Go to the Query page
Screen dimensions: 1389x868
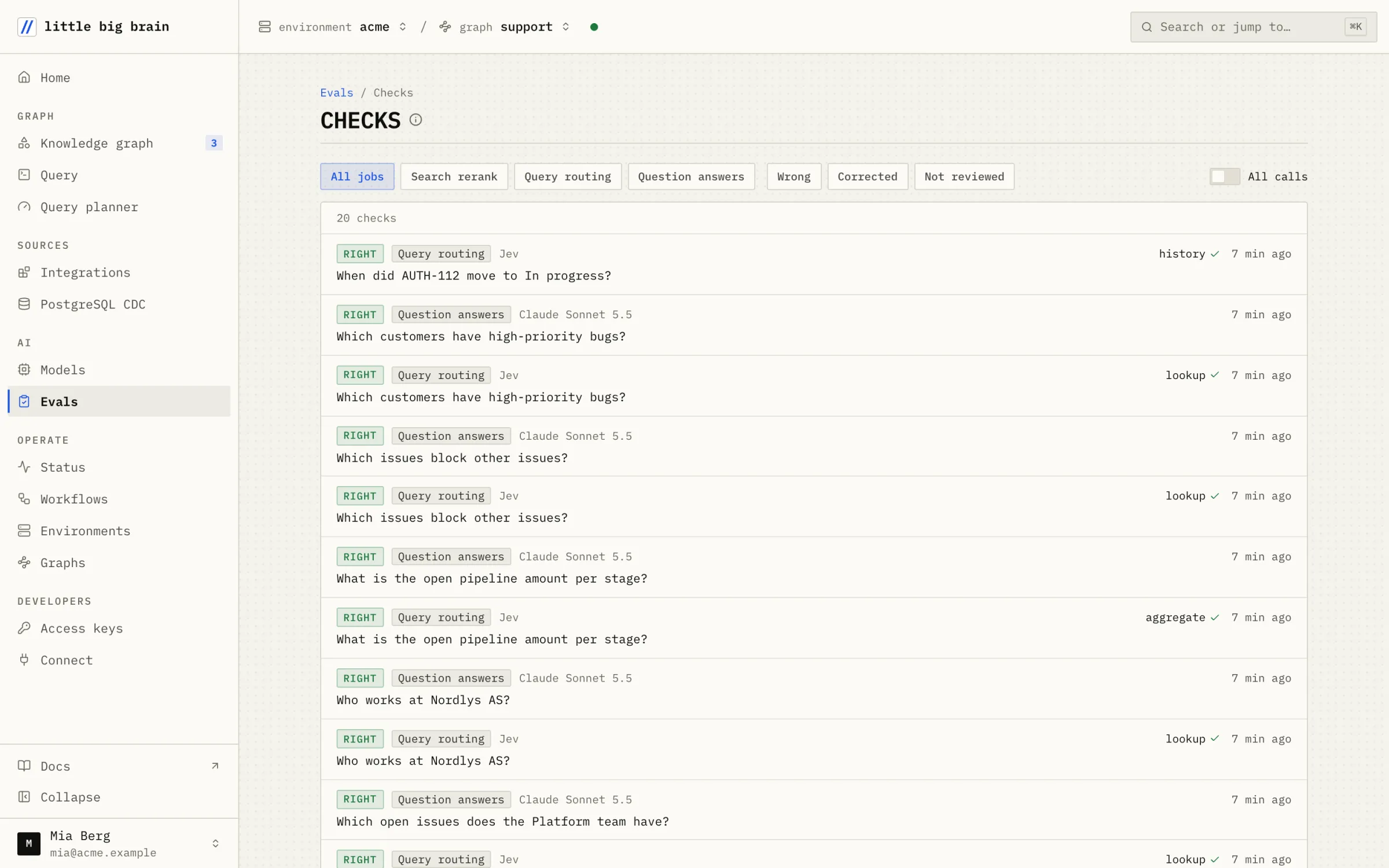click(119, 175)
